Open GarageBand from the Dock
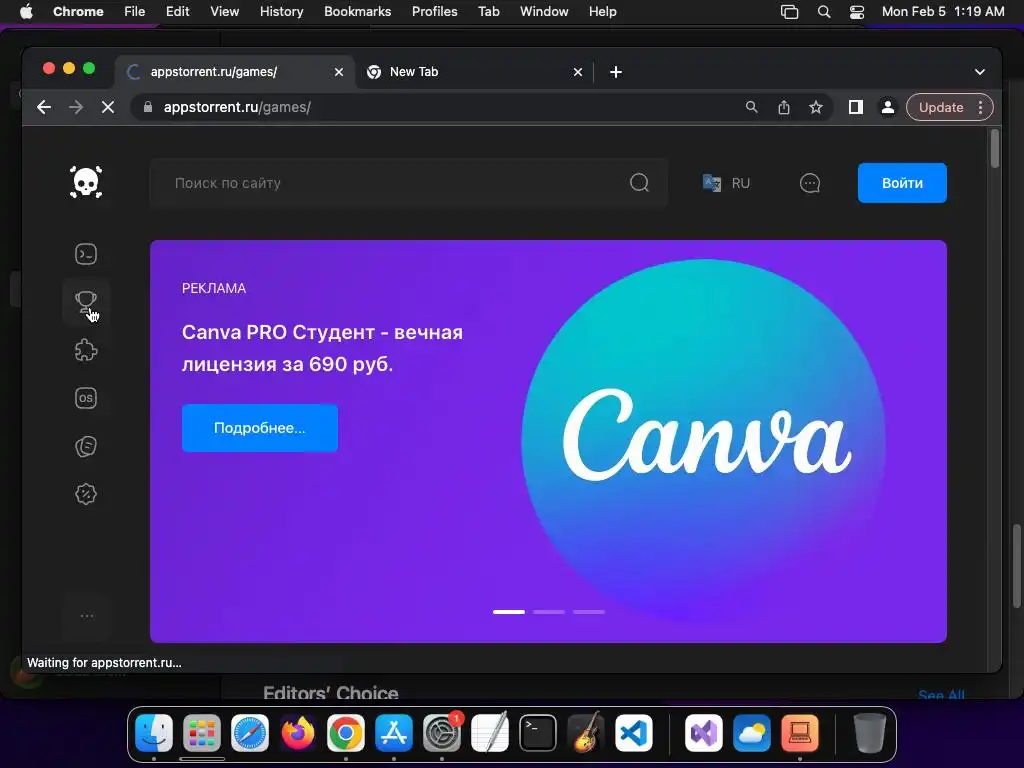Screen dimensions: 1024x768 point(586,733)
